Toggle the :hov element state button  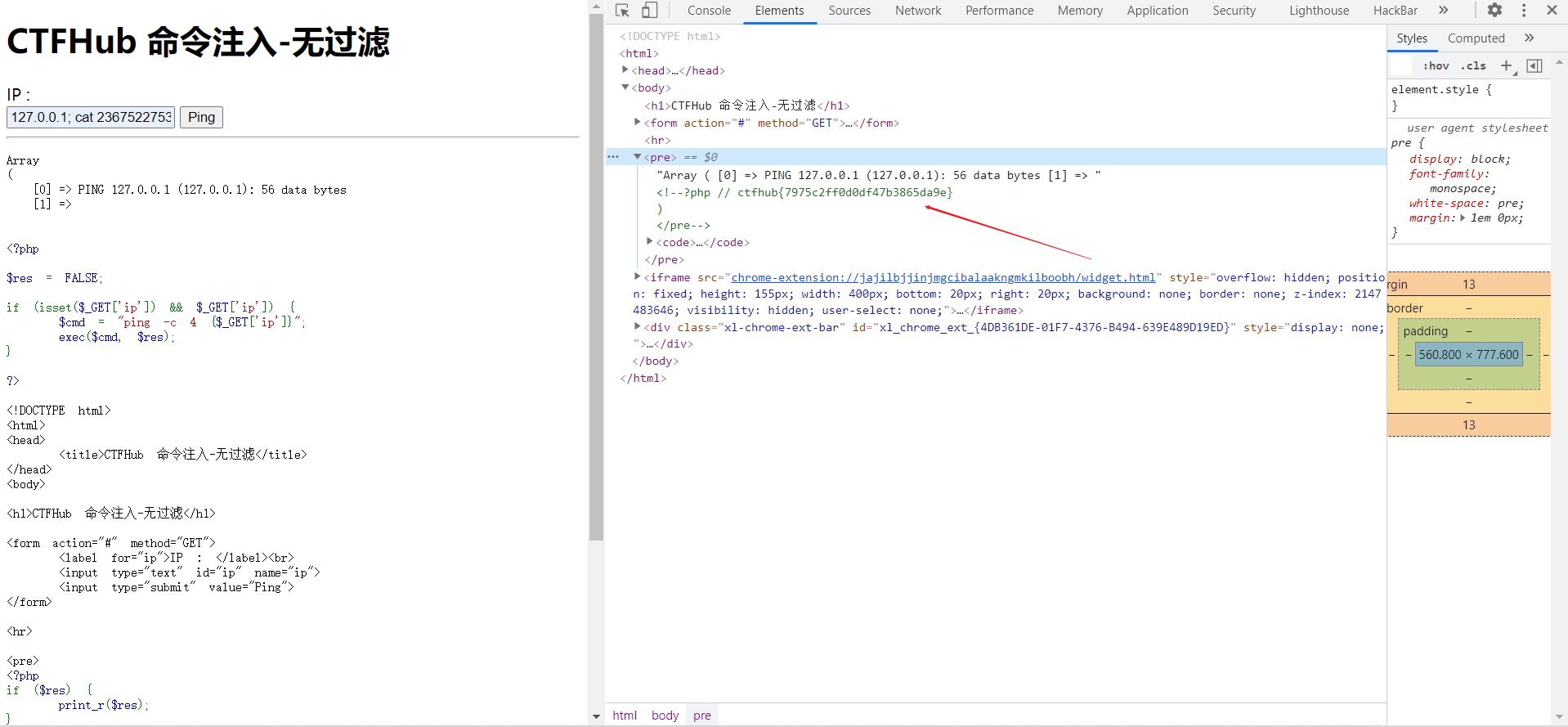tap(1436, 66)
